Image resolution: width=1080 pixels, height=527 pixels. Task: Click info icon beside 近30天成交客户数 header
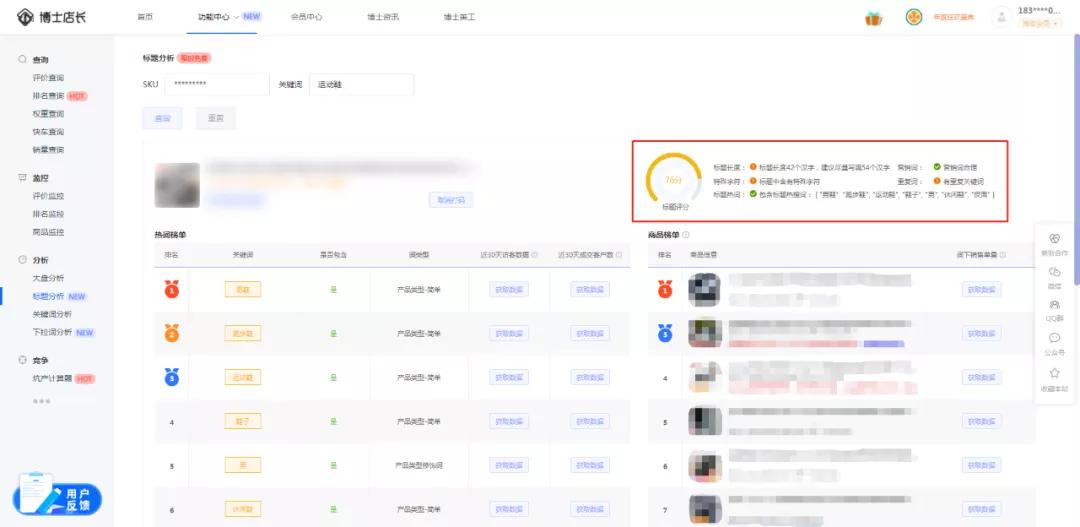tap(619, 255)
